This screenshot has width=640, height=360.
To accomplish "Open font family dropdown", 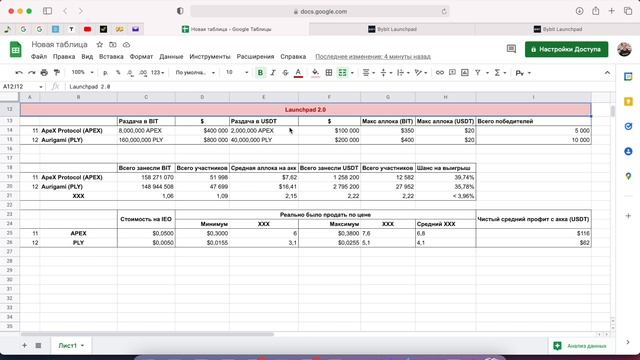I will [195, 73].
